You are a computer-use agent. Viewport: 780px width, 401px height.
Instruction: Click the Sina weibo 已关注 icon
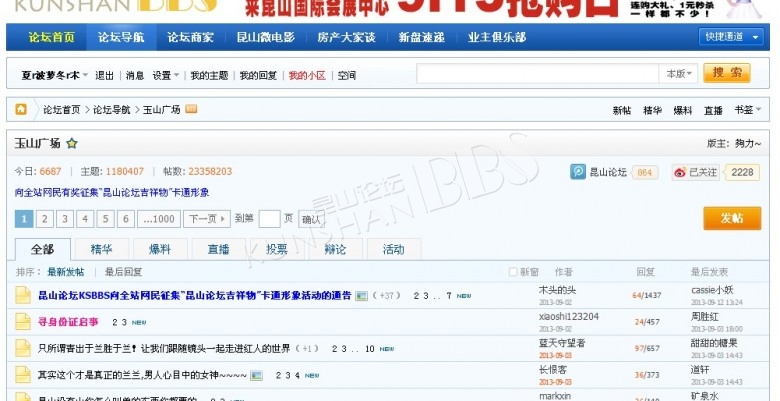pos(680,172)
